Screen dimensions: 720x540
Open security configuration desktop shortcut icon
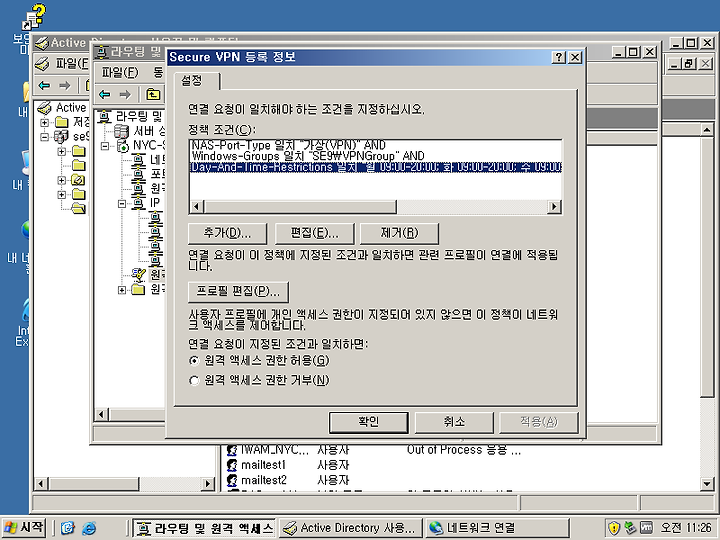pyautogui.click(x=33, y=18)
